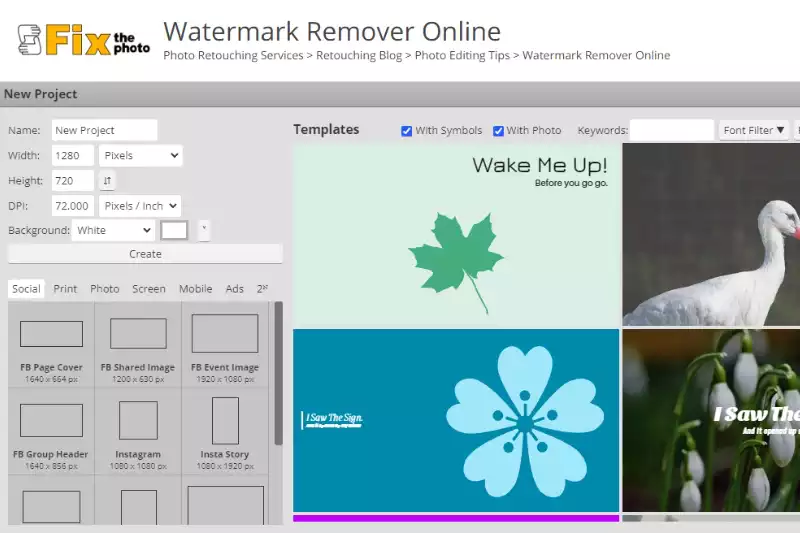
Task: Select FB Shared Image preset
Action: (138, 345)
